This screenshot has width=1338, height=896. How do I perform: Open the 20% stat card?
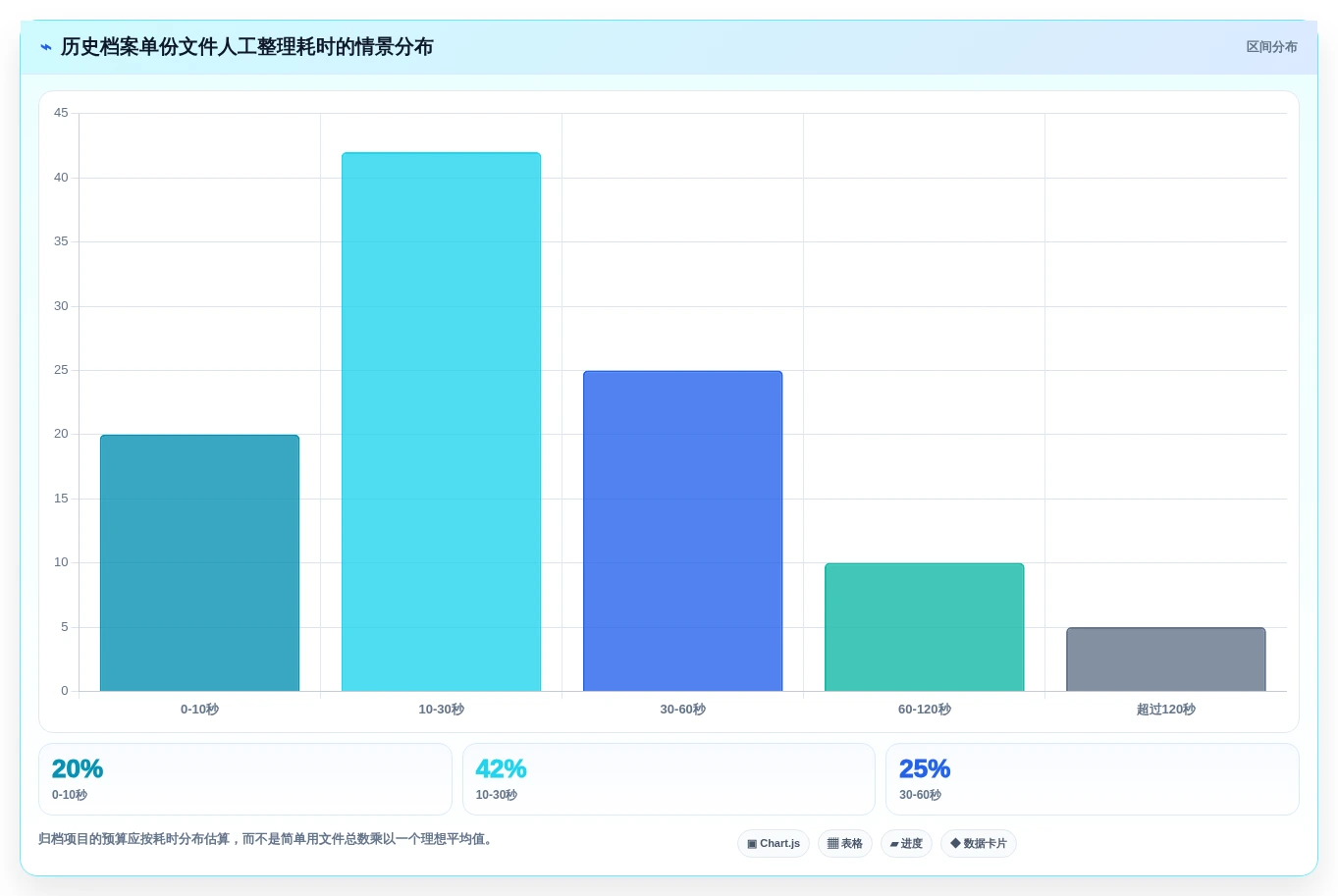(x=245, y=779)
